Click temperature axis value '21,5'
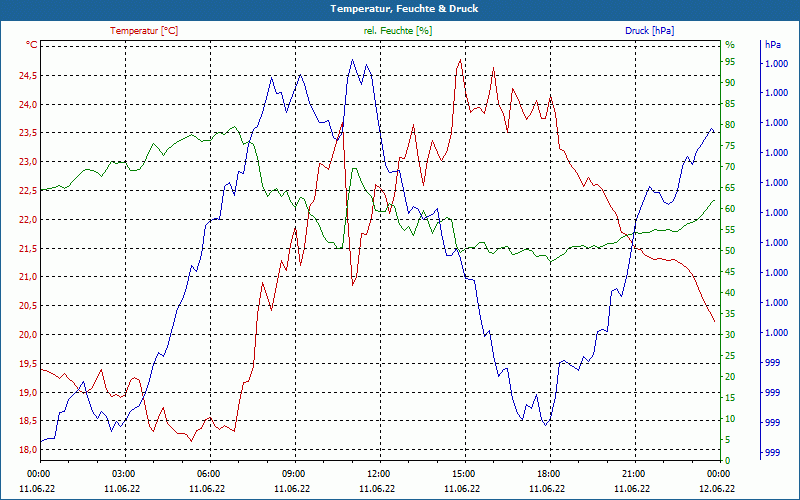This screenshot has width=800, height=500. pyautogui.click(x=28, y=248)
